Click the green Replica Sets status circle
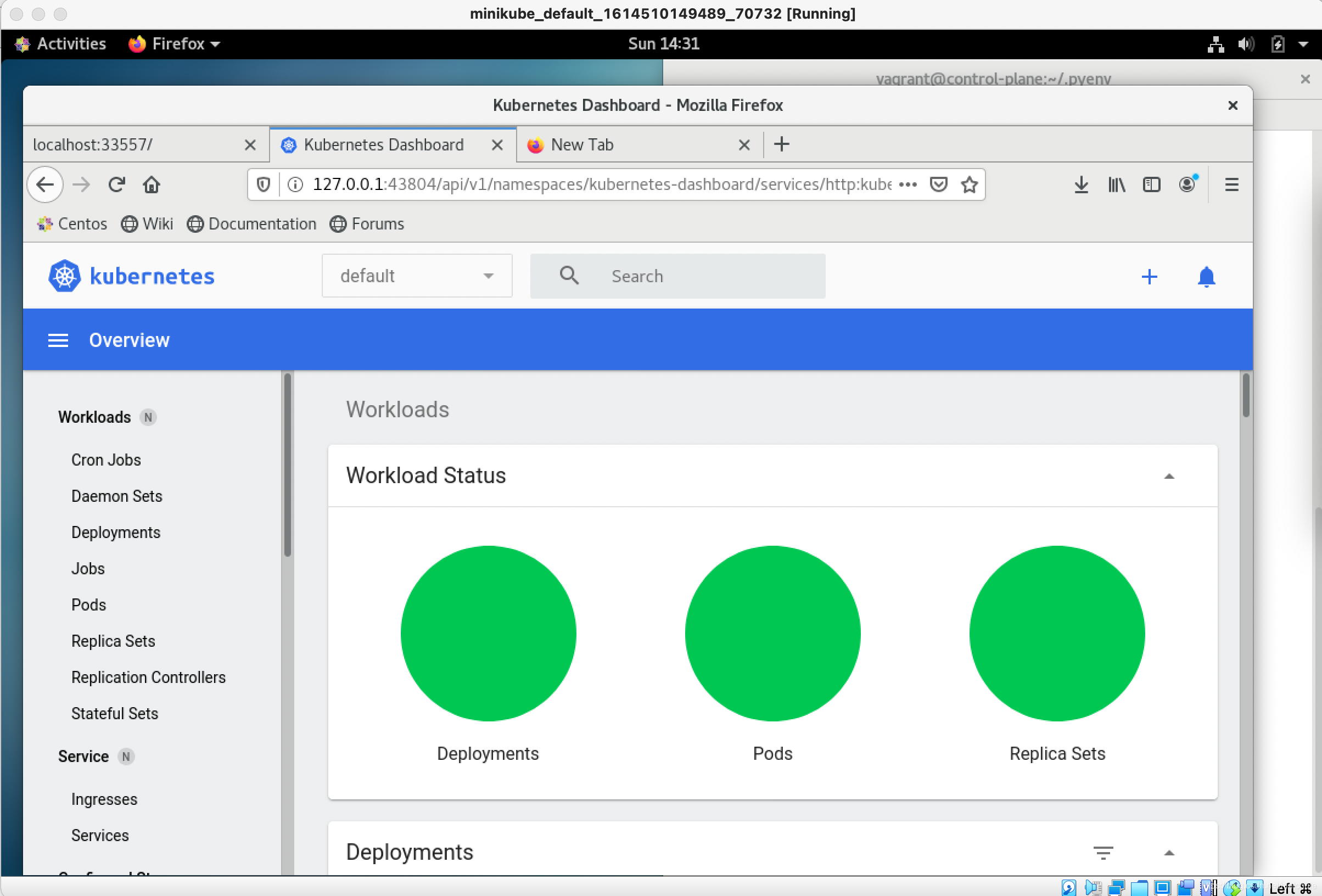The height and width of the screenshot is (896, 1322). click(x=1057, y=634)
